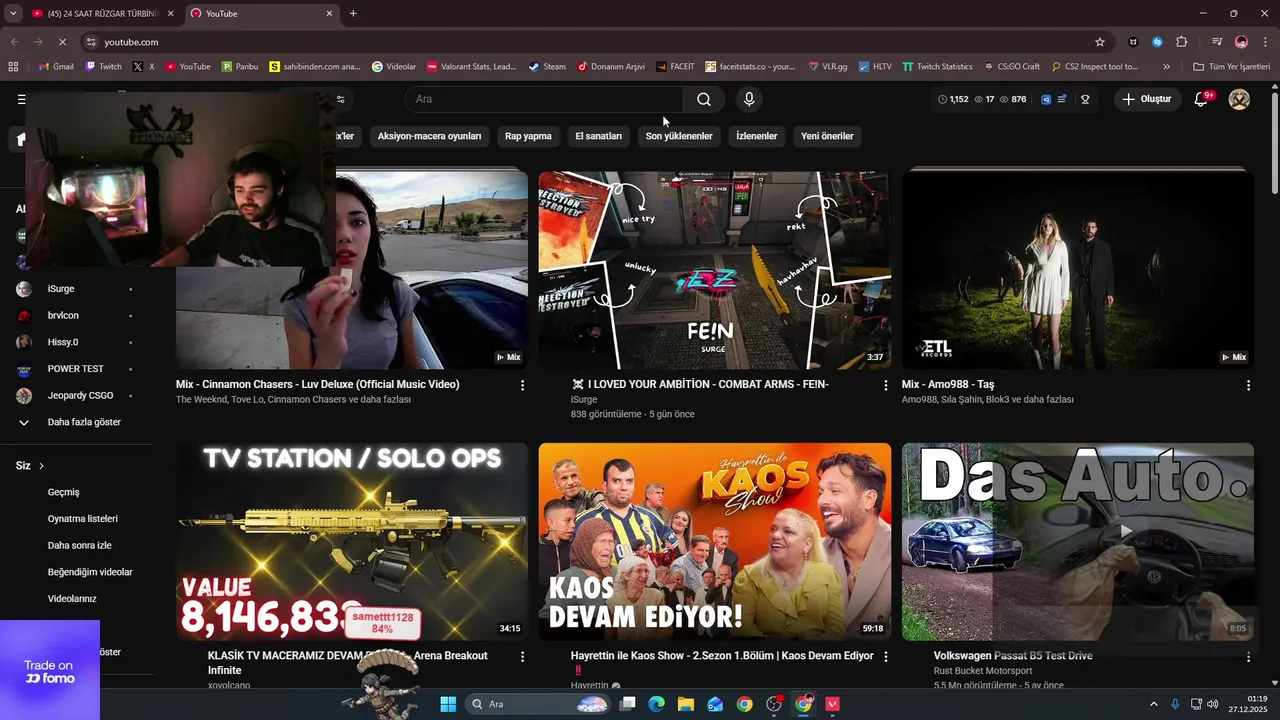Select the Rap yapma filter chip

pyautogui.click(x=528, y=136)
